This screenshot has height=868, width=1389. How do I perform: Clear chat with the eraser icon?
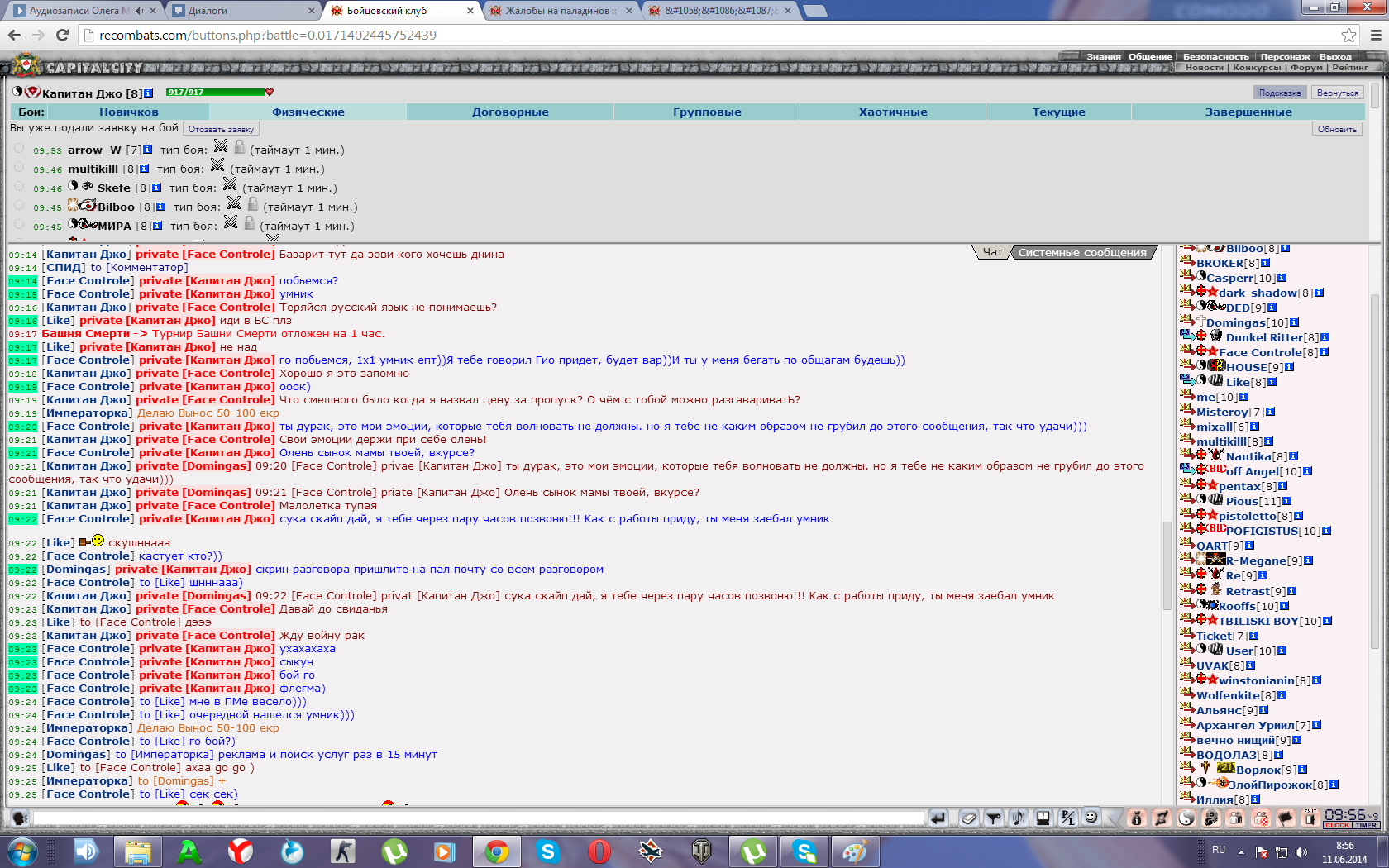point(969,818)
